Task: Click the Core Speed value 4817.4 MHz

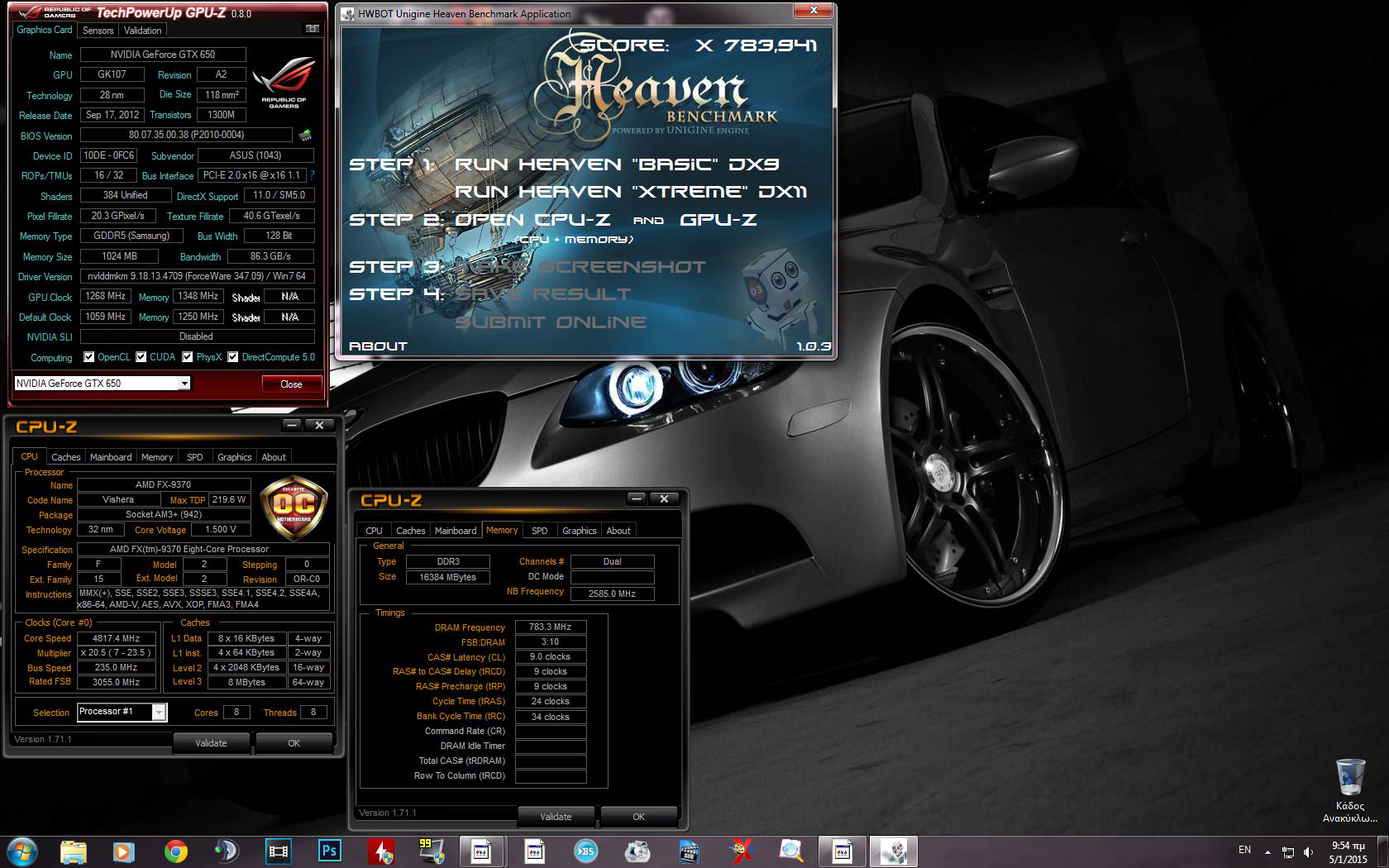Action: coord(116,638)
